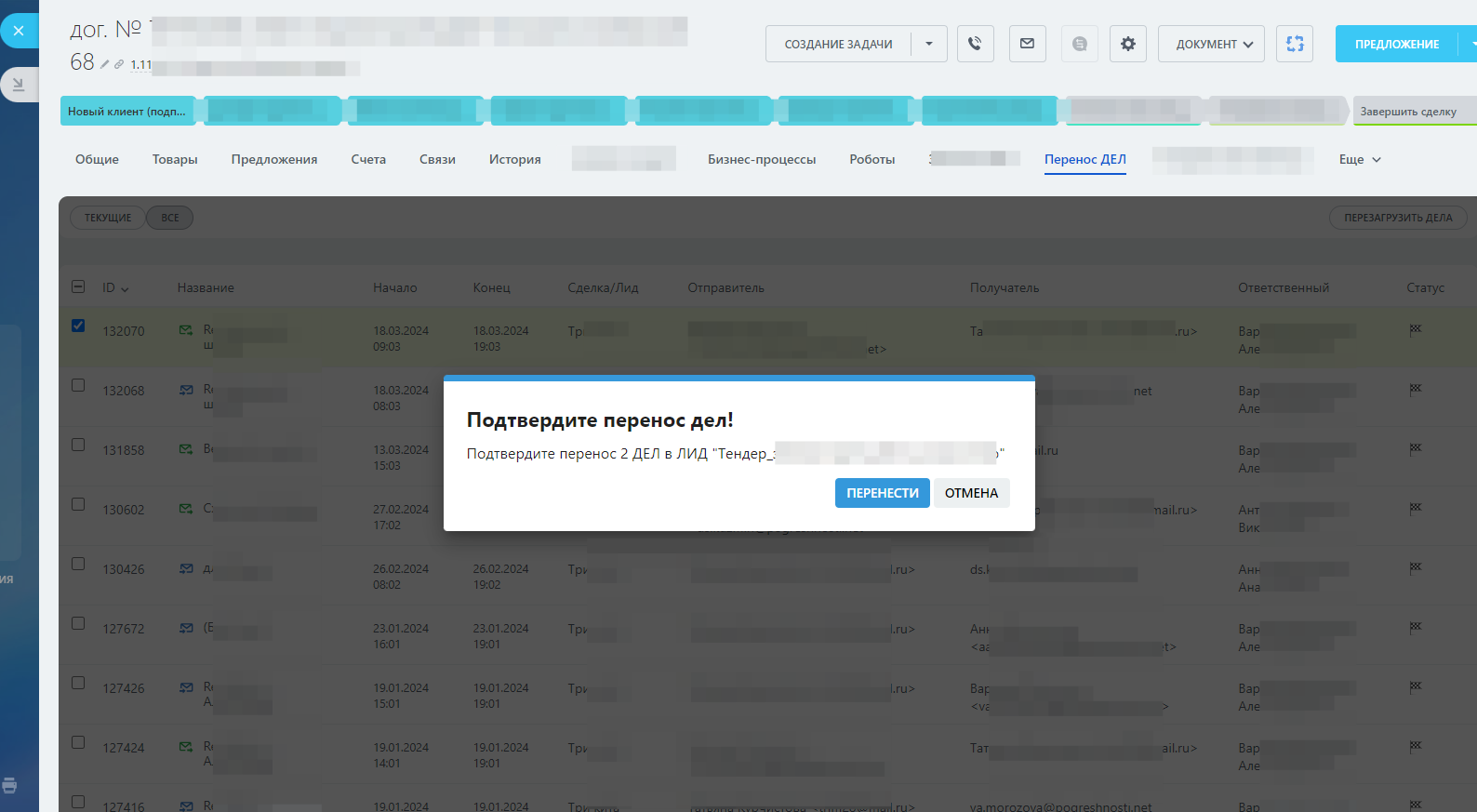Click the mail icon in row 130602
1477x812 pixels.
[x=186, y=509]
